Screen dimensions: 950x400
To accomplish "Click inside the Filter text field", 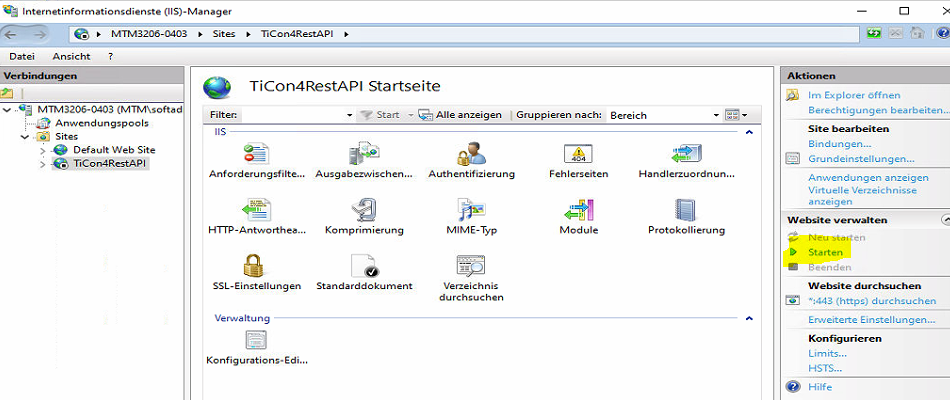I will 295,115.
